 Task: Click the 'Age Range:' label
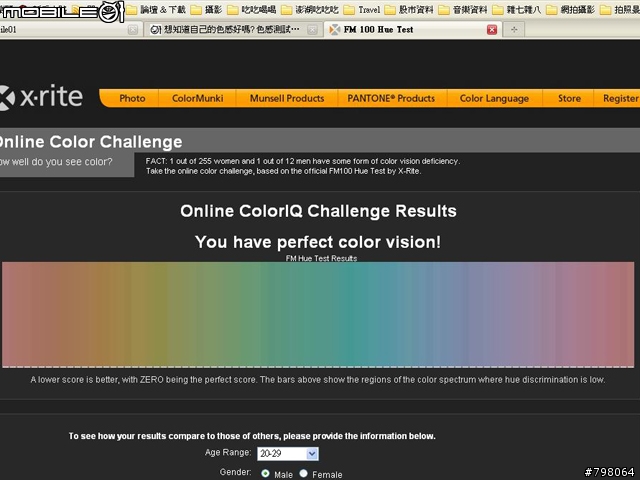click(x=228, y=452)
